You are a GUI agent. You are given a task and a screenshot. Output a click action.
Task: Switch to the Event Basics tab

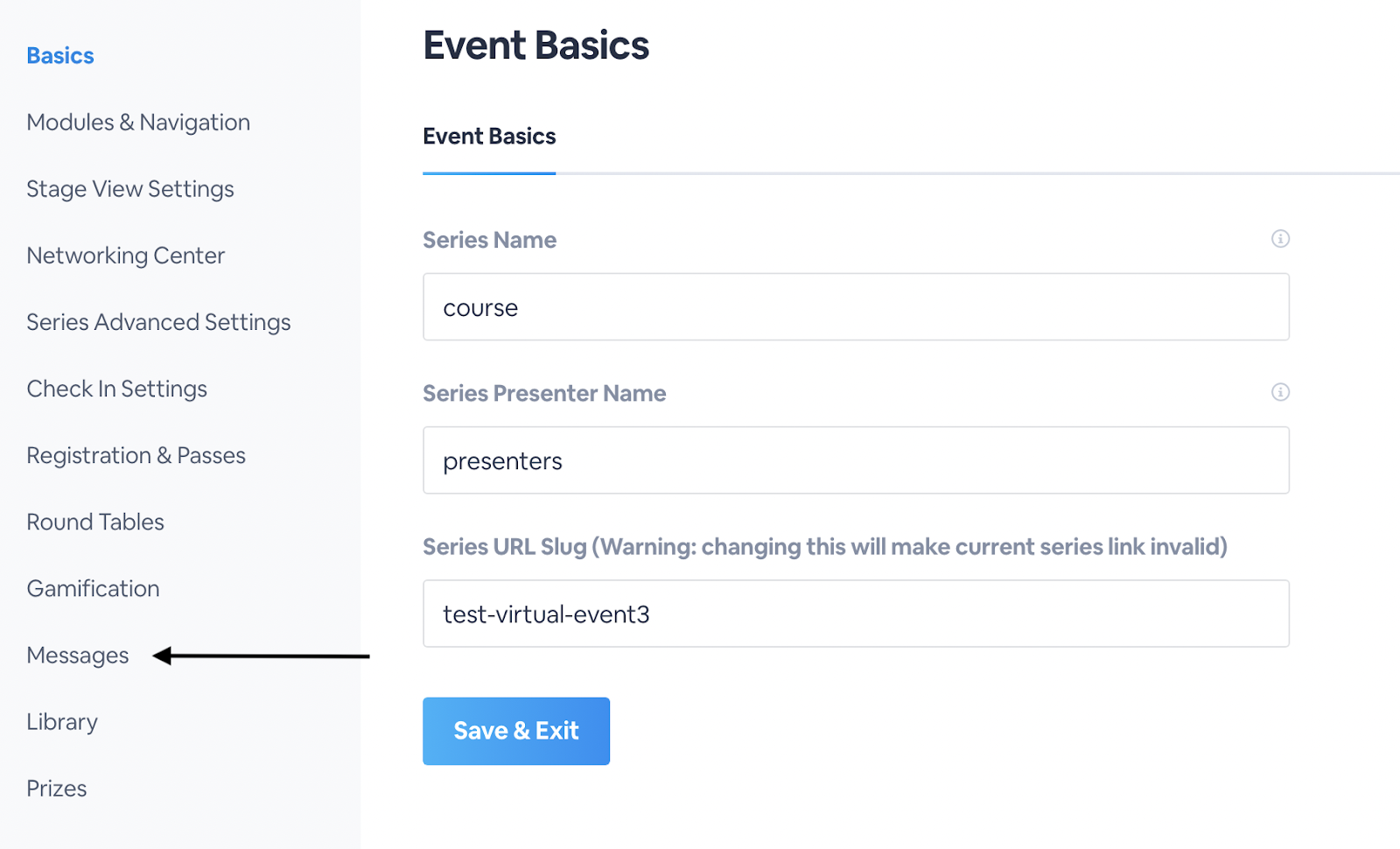pyautogui.click(x=489, y=137)
